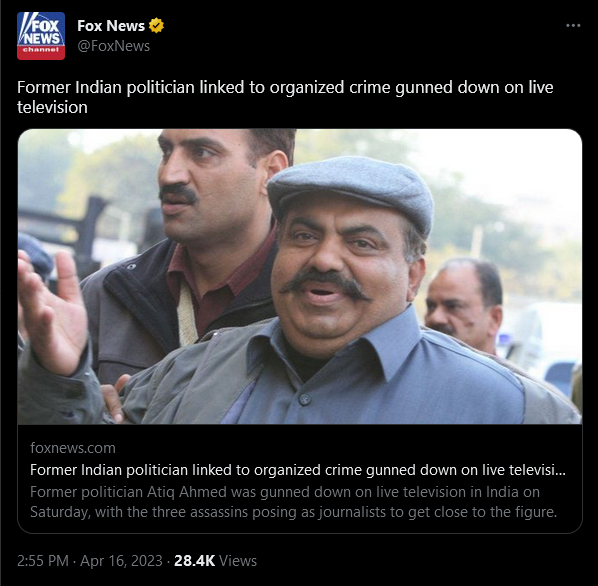Click the word "television" on tweet's second line
The image size is (598, 586).
coord(52,108)
